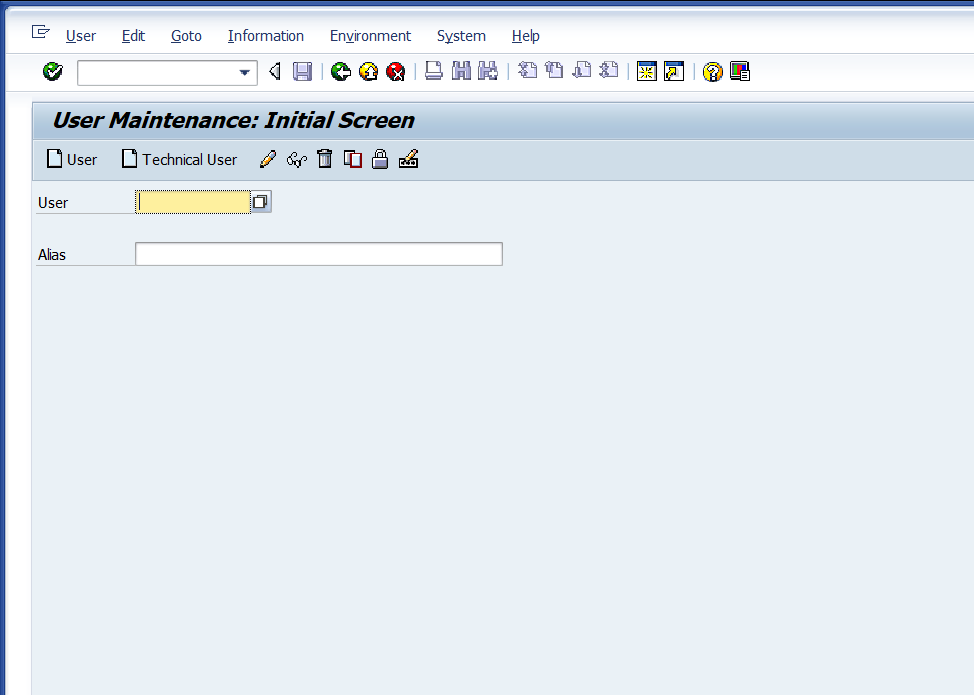Viewport: 974px width, 695px height.
Task: Open the Information menu
Action: coord(266,36)
